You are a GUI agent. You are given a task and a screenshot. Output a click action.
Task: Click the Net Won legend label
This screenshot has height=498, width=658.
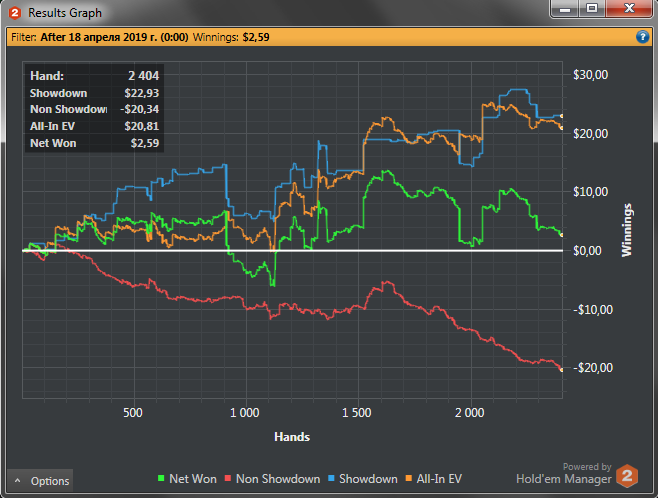(193, 479)
